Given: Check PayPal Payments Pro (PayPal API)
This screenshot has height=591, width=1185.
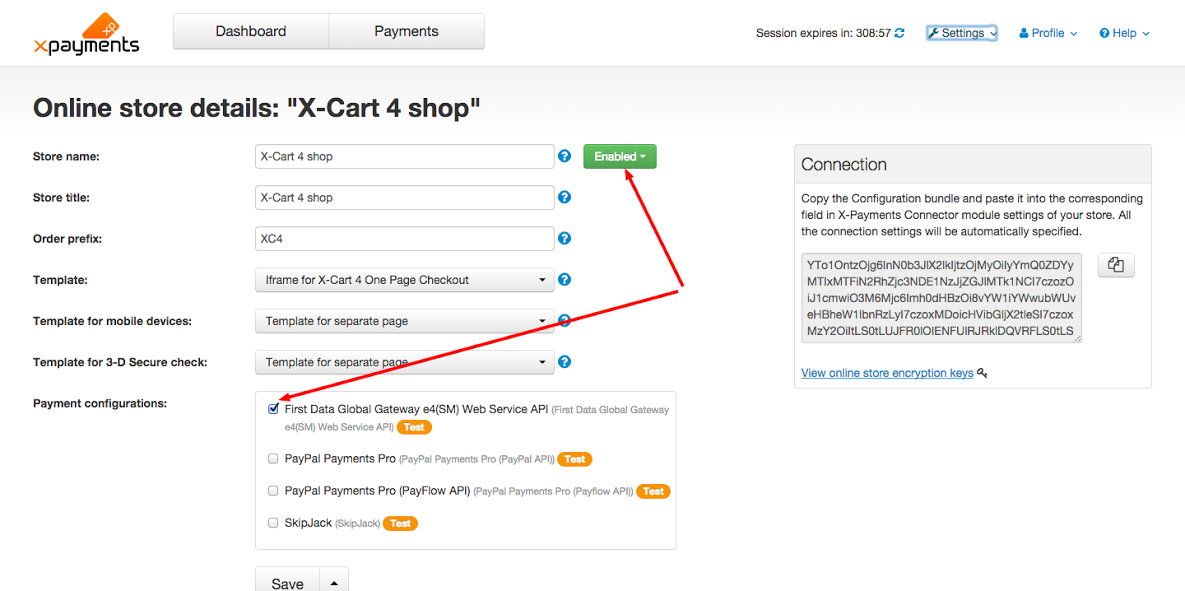Looking at the screenshot, I should click(x=273, y=458).
